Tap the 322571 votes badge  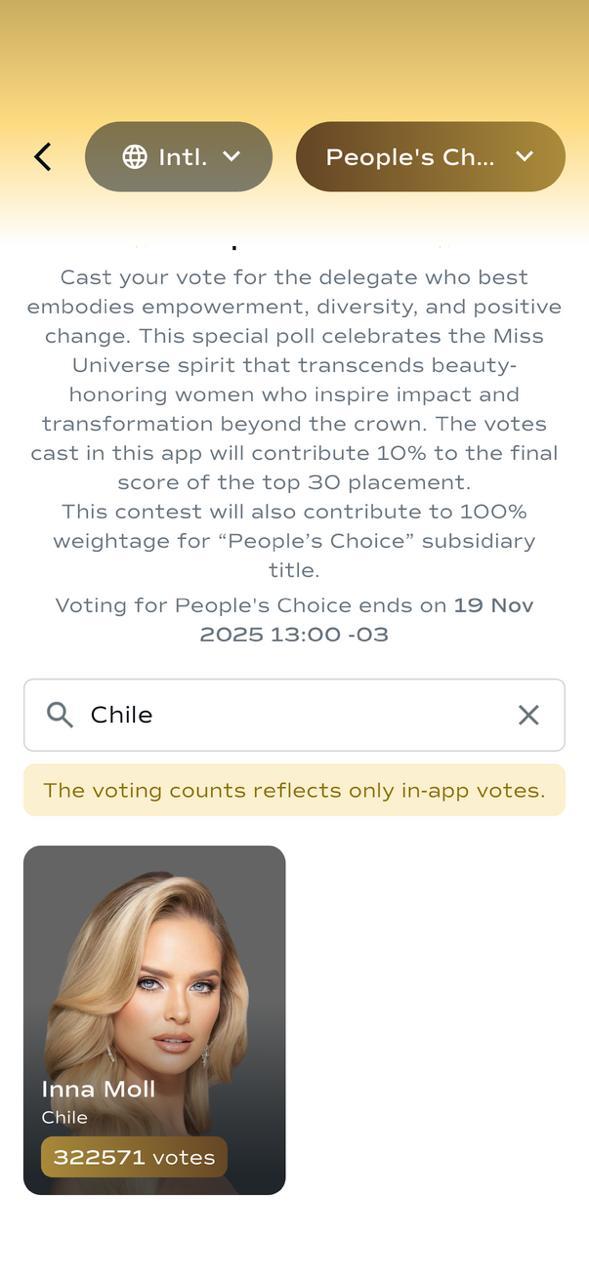[x=133, y=1156]
